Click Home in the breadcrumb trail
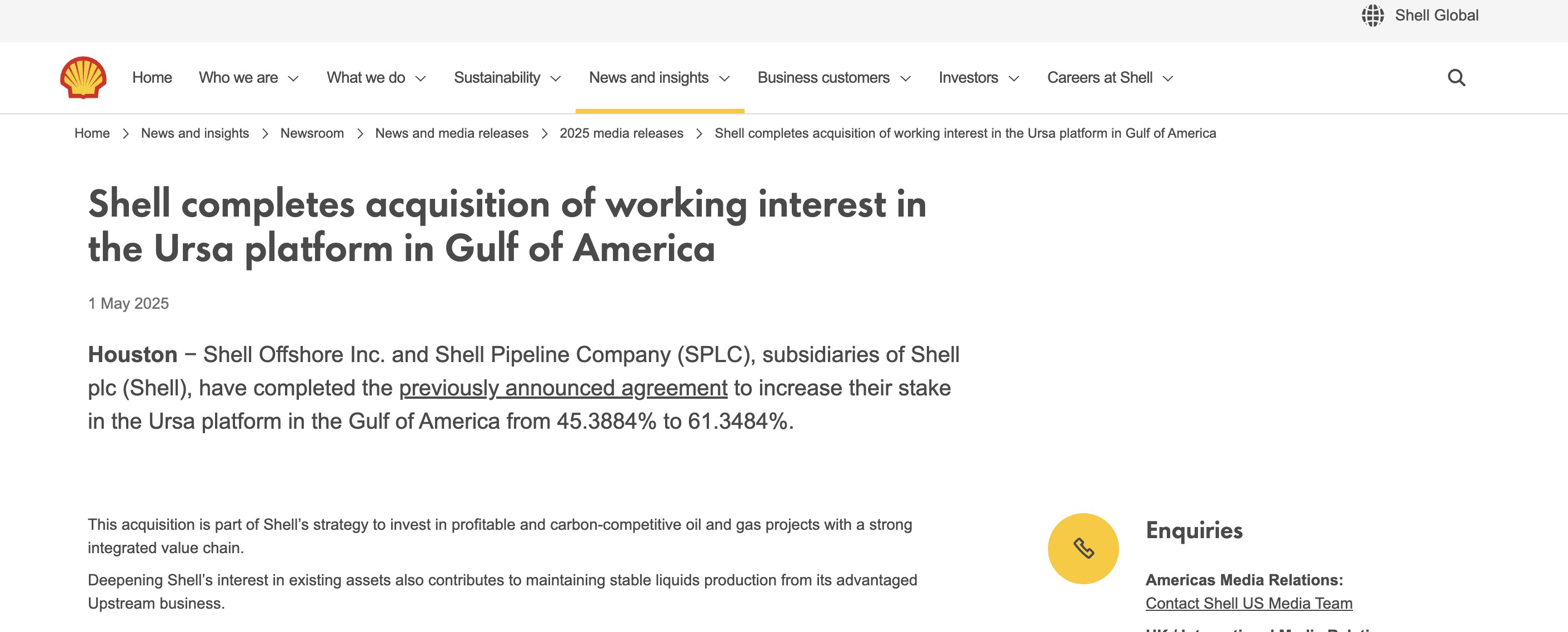 92,133
